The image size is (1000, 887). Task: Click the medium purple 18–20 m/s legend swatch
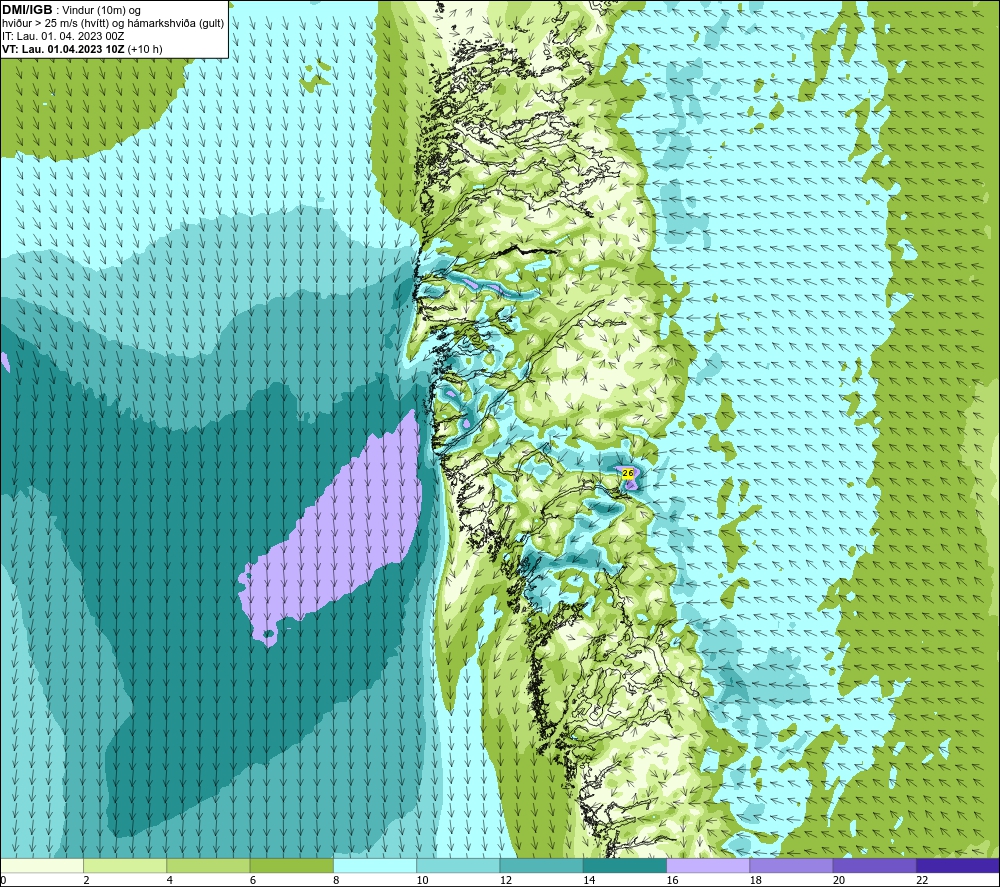[x=791, y=865]
